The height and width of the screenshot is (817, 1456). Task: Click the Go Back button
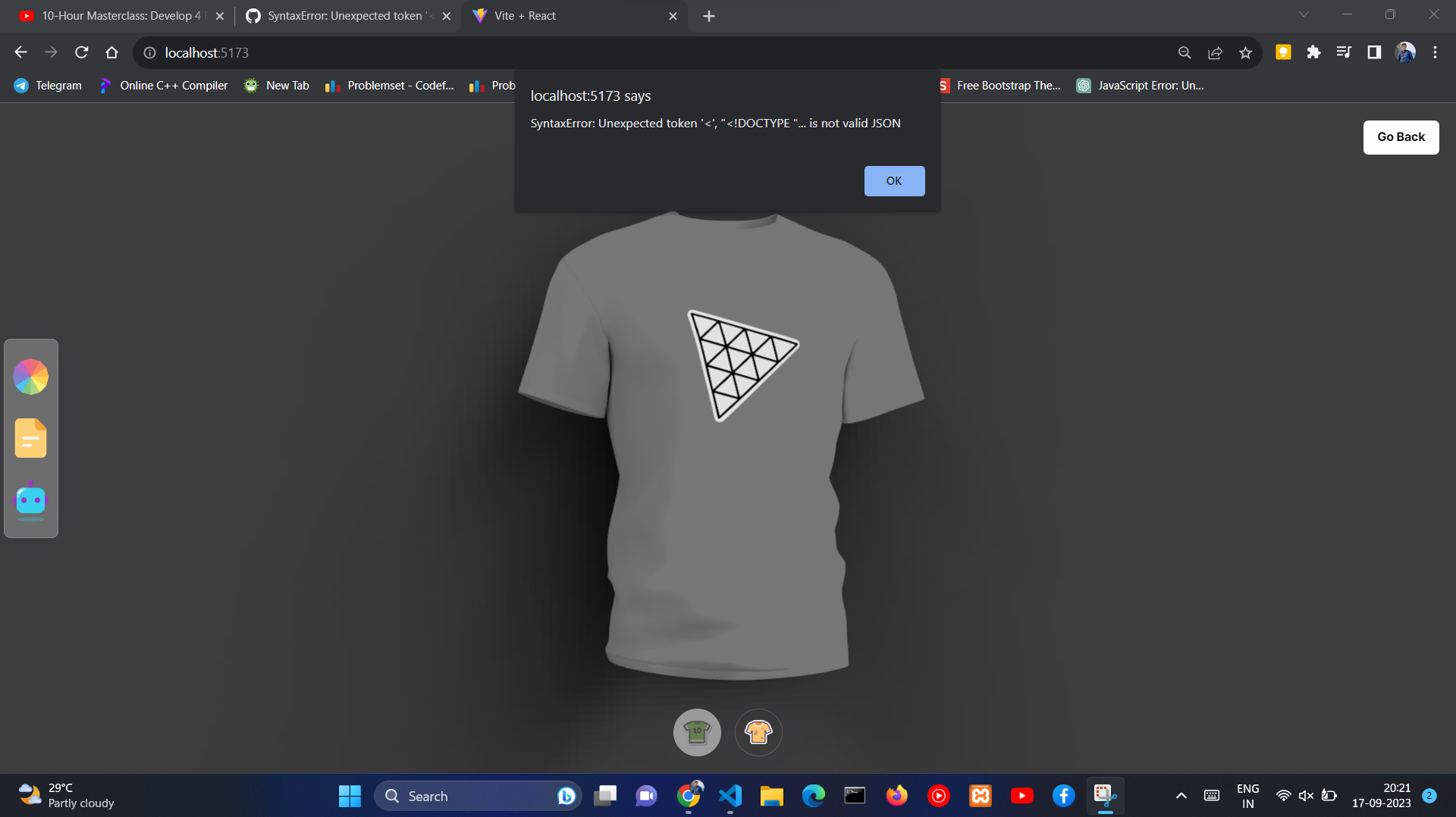coord(1400,137)
